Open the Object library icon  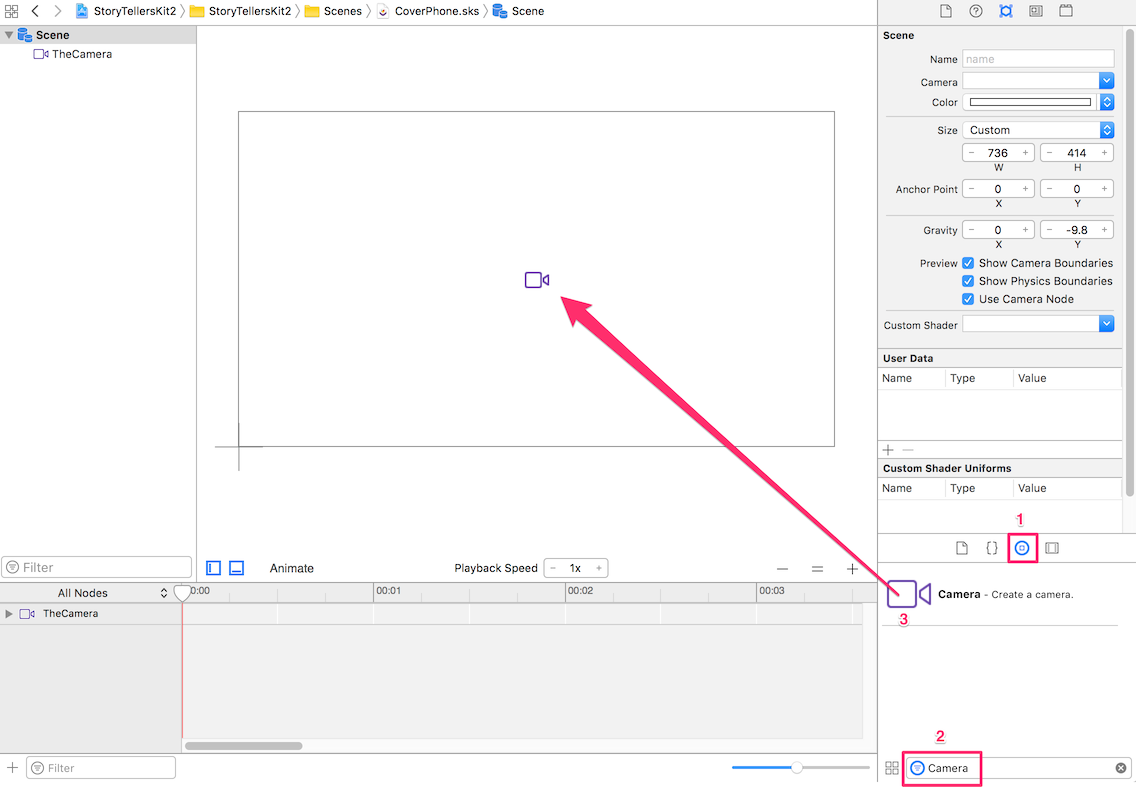tap(1022, 548)
